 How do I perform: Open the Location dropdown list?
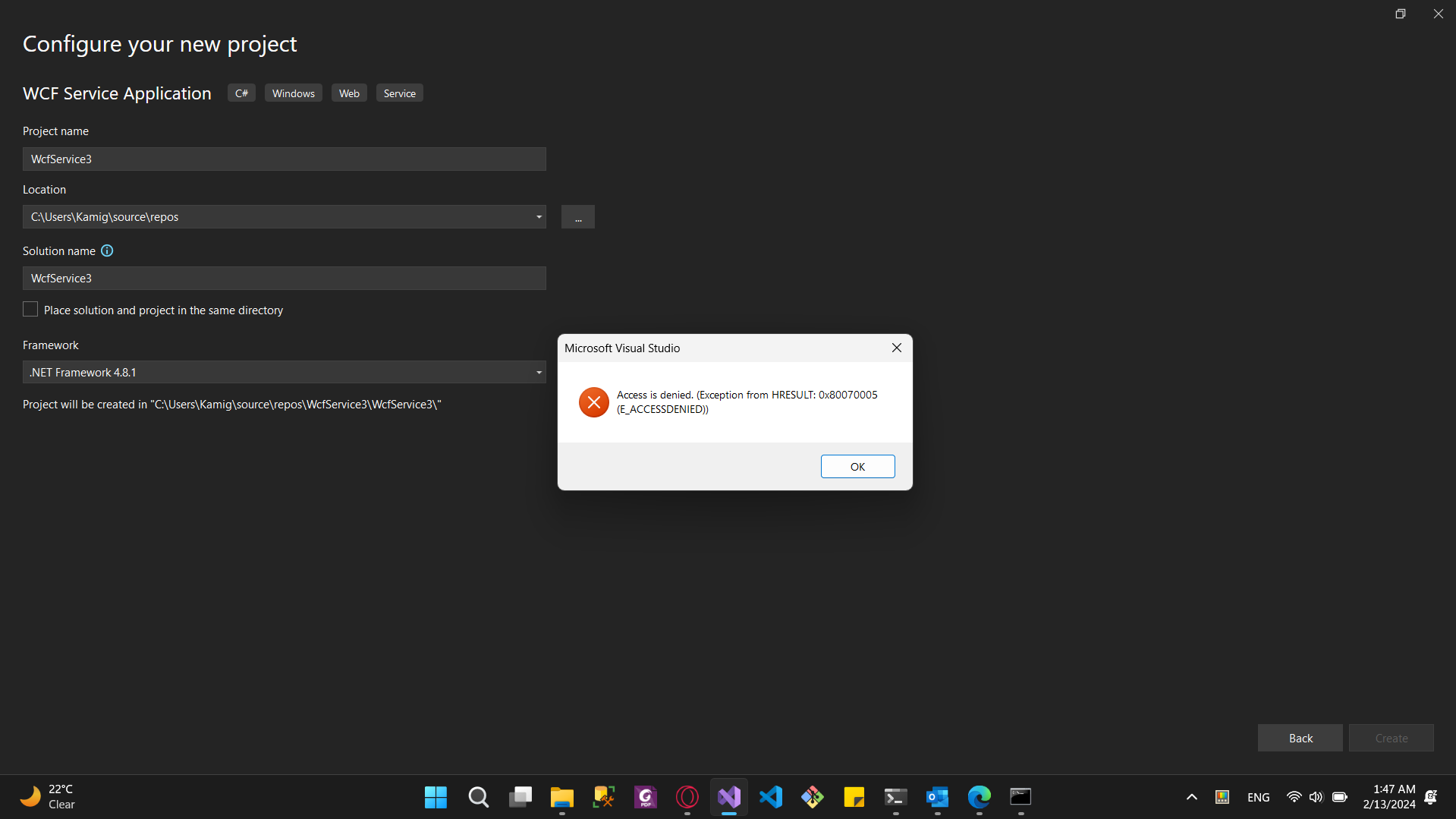pos(539,217)
